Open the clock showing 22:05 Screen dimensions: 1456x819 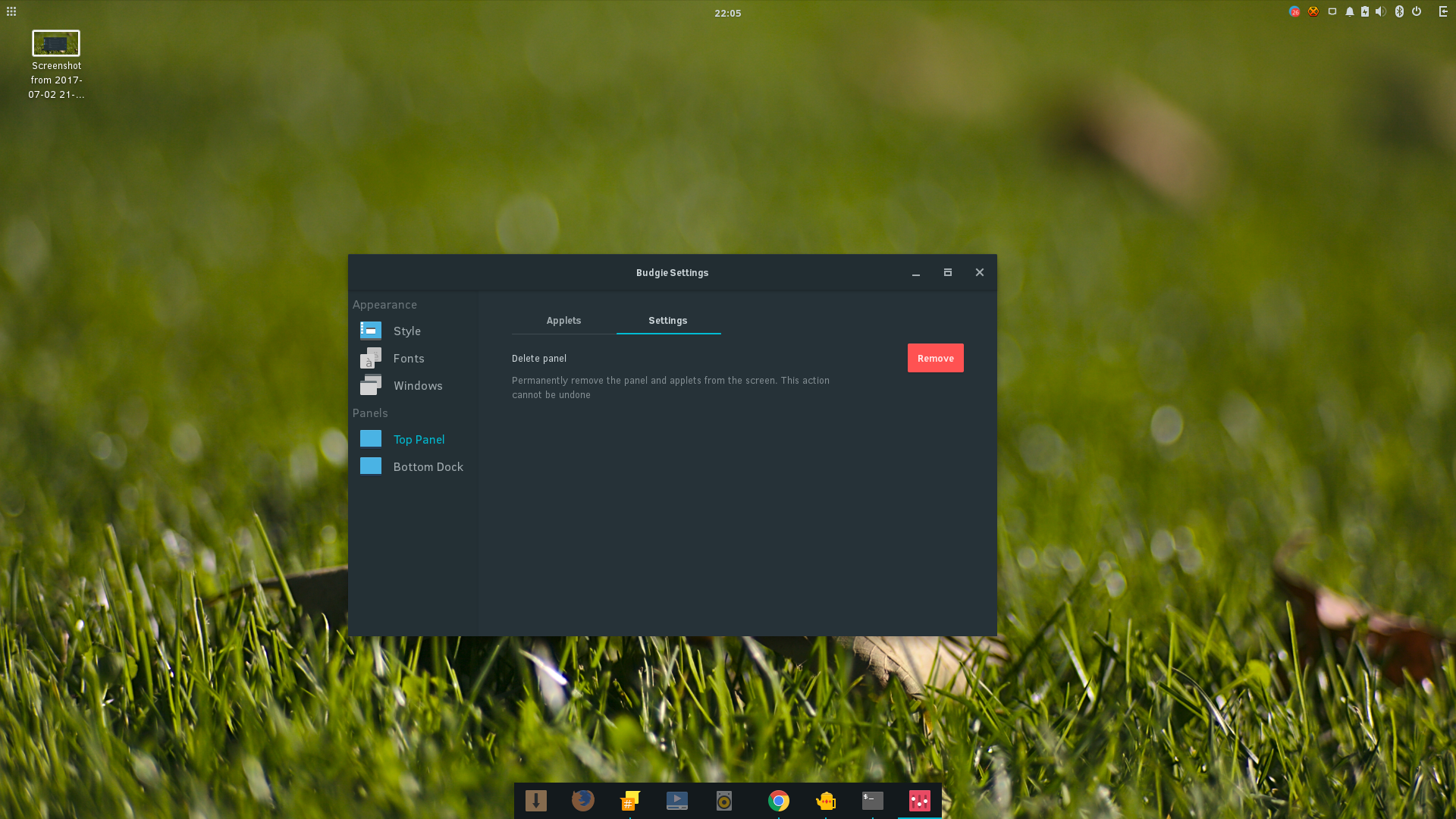[x=728, y=13]
